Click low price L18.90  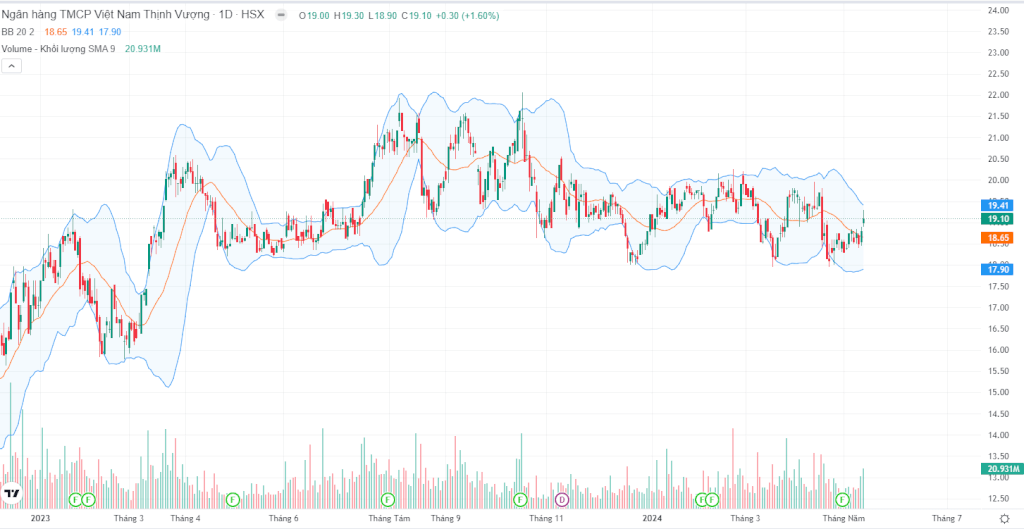382,15
